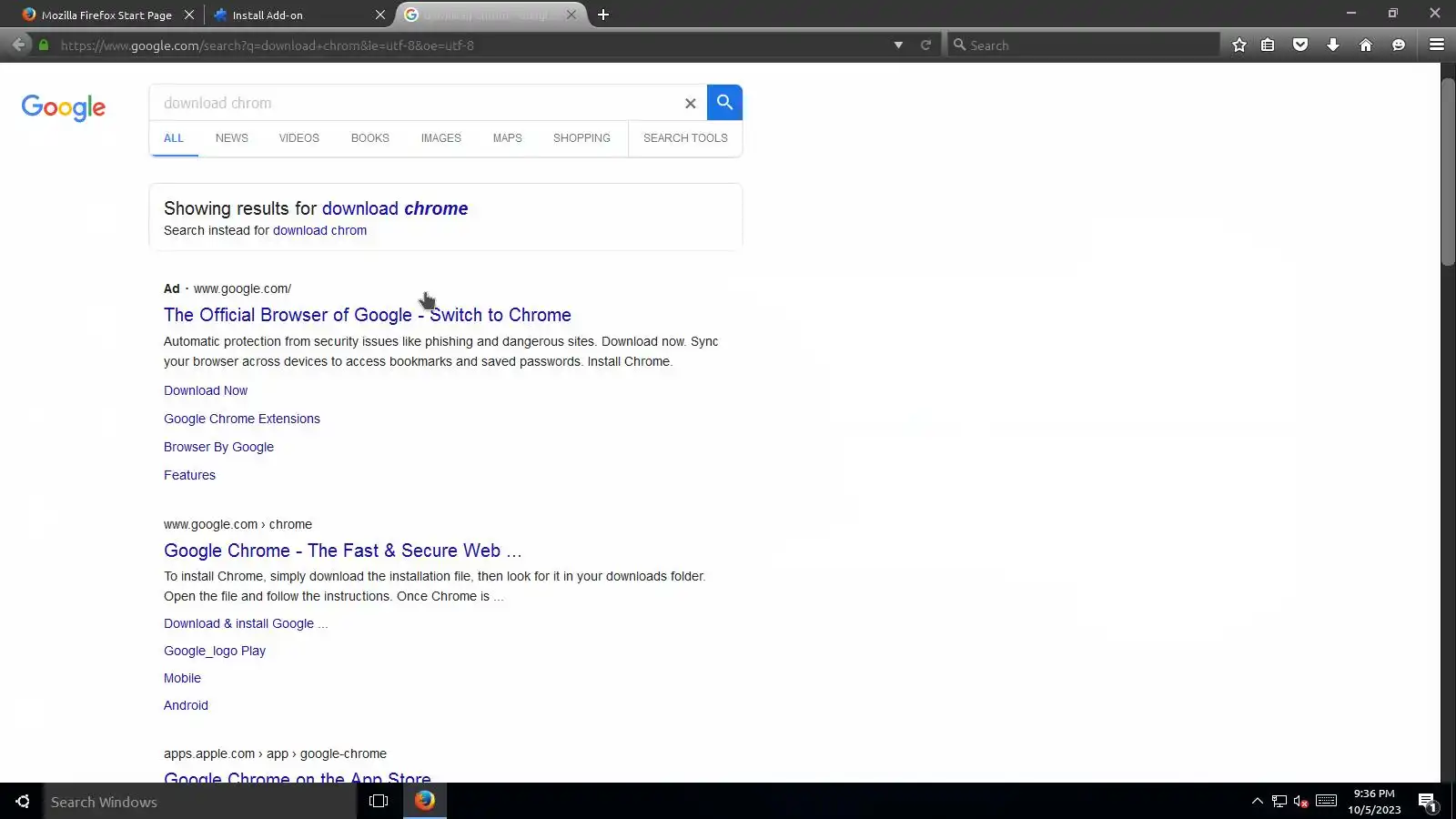This screenshot has width=1456, height=819.
Task: Open SEARCH TOOLS options
Action: point(685,138)
